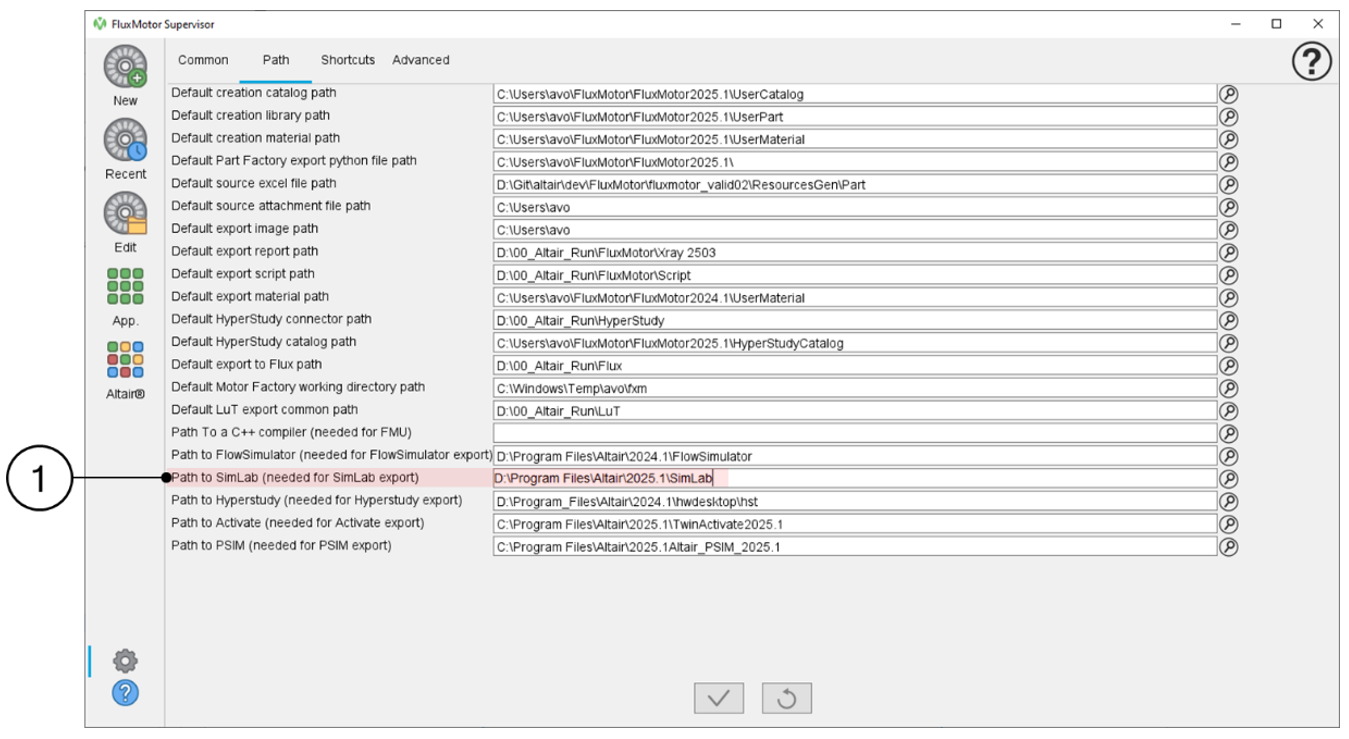This screenshot has height=739, width=1349.
Task: Browse for Default source excel file path
Action: [x=1229, y=185]
